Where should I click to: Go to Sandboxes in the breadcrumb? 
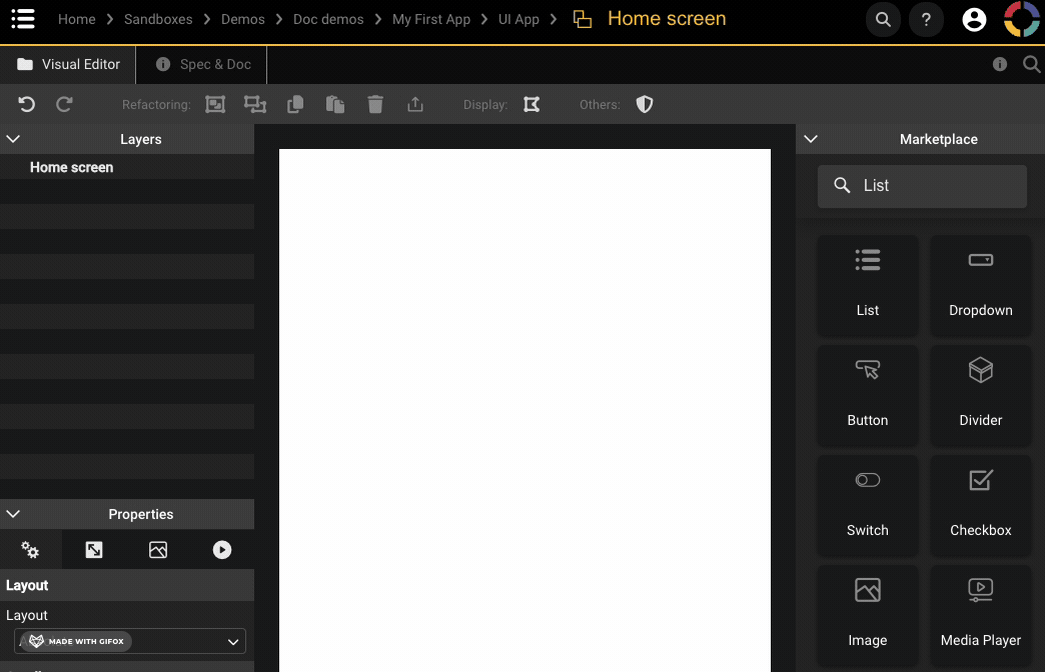click(159, 19)
